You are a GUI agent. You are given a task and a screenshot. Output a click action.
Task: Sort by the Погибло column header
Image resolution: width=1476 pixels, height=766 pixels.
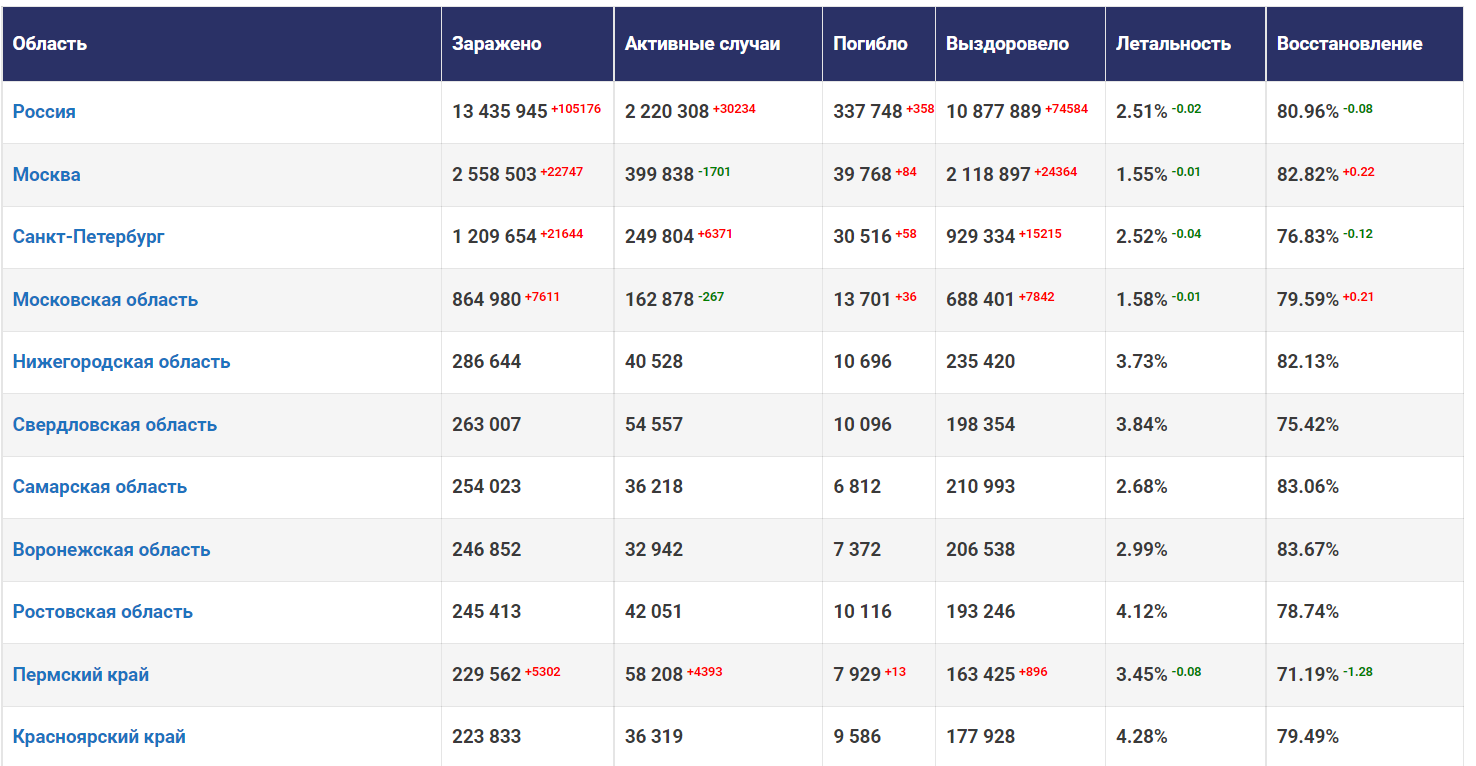870,44
